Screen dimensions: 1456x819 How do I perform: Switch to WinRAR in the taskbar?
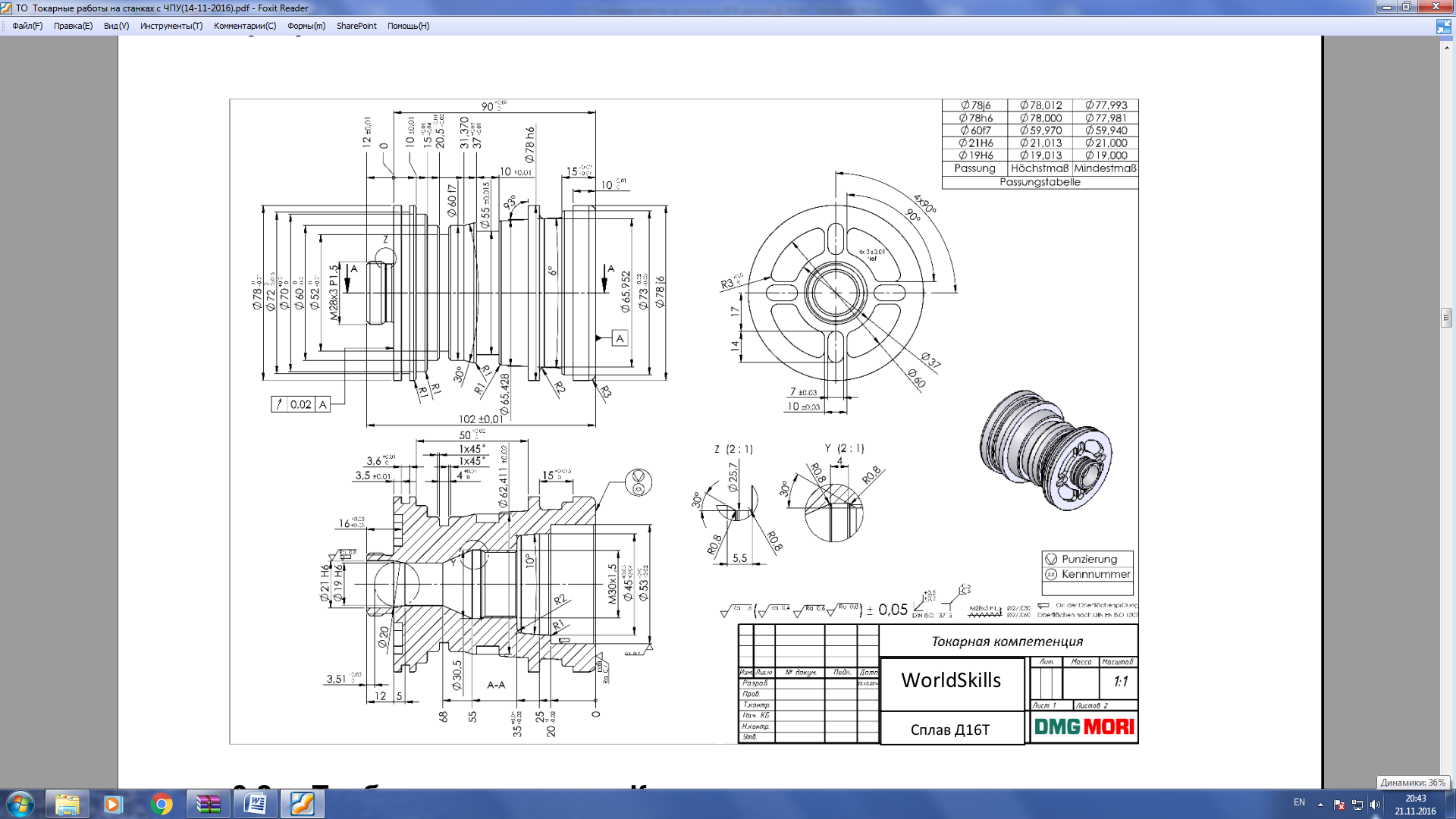[x=208, y=804]
